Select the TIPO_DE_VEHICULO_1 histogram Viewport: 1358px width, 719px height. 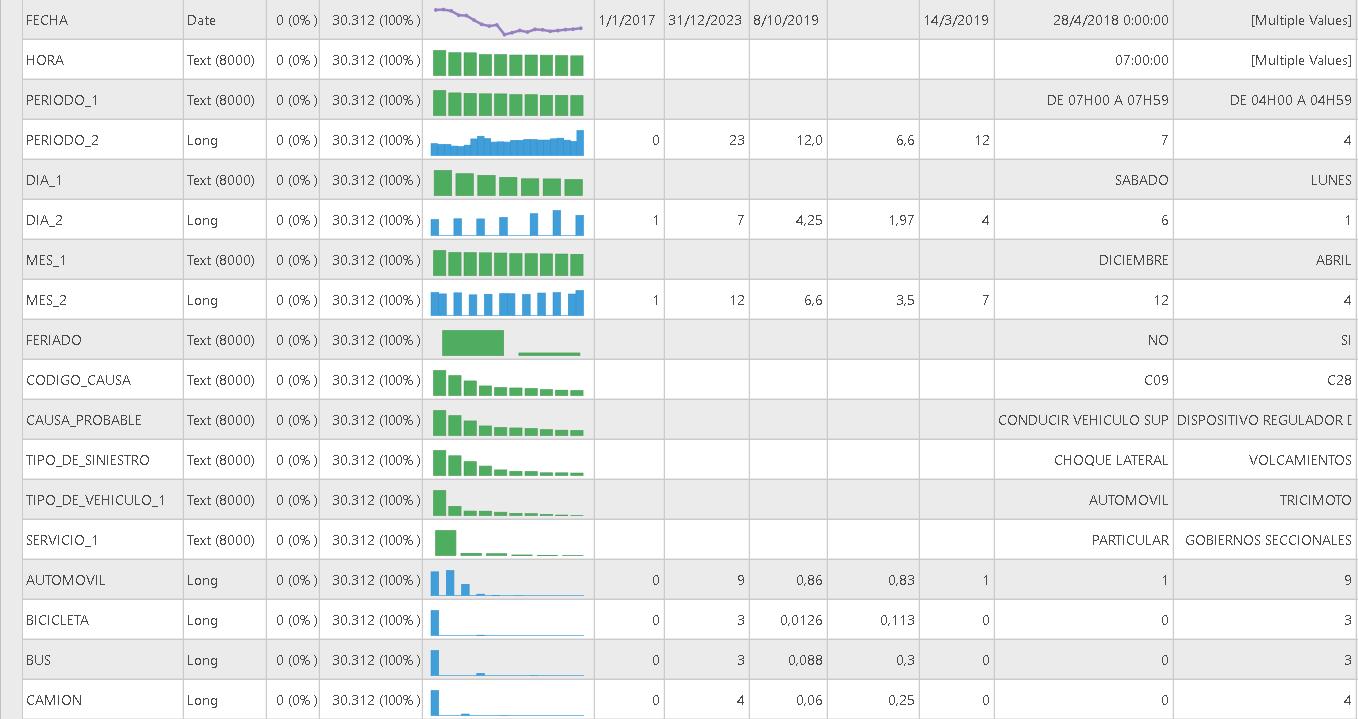508,502
